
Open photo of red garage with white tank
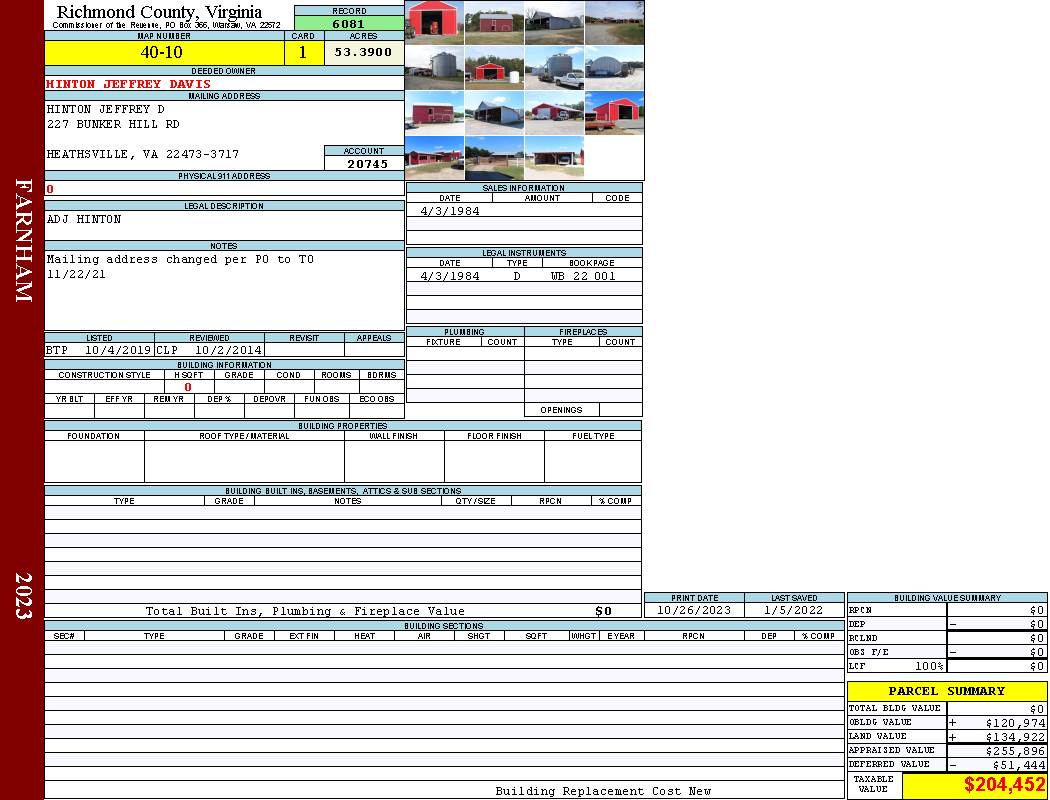click(x=494, y=68)
